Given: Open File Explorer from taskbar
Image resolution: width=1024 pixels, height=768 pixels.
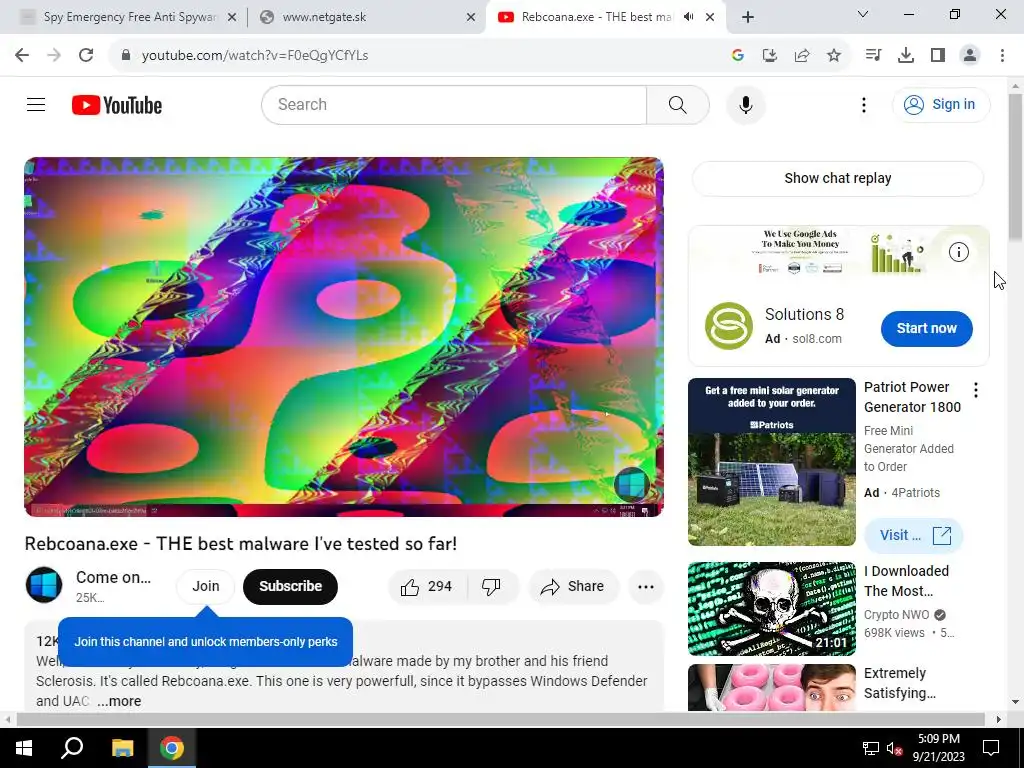Looking at the screenshot, I should [122, 748].
